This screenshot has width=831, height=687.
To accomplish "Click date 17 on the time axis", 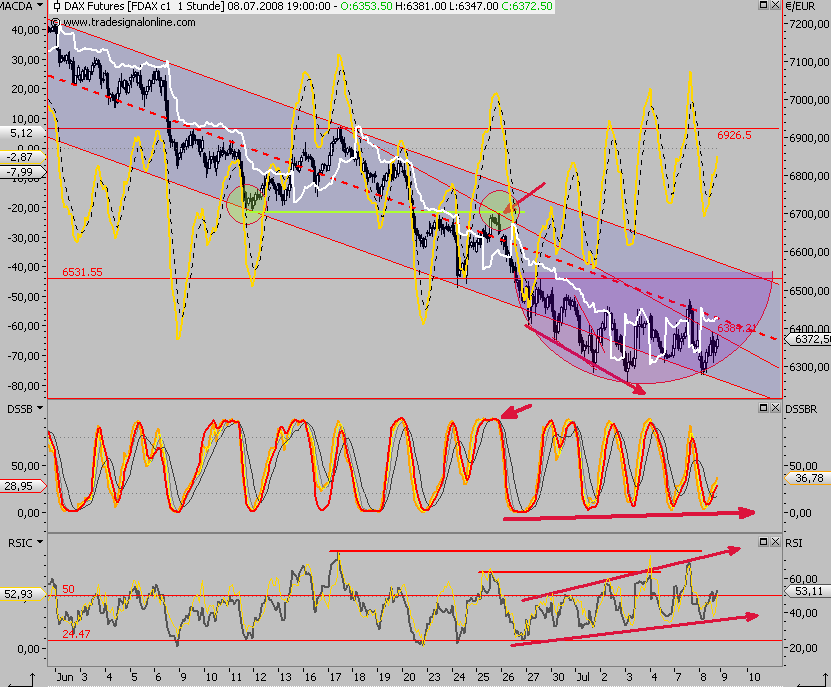I will pos(335,677).
